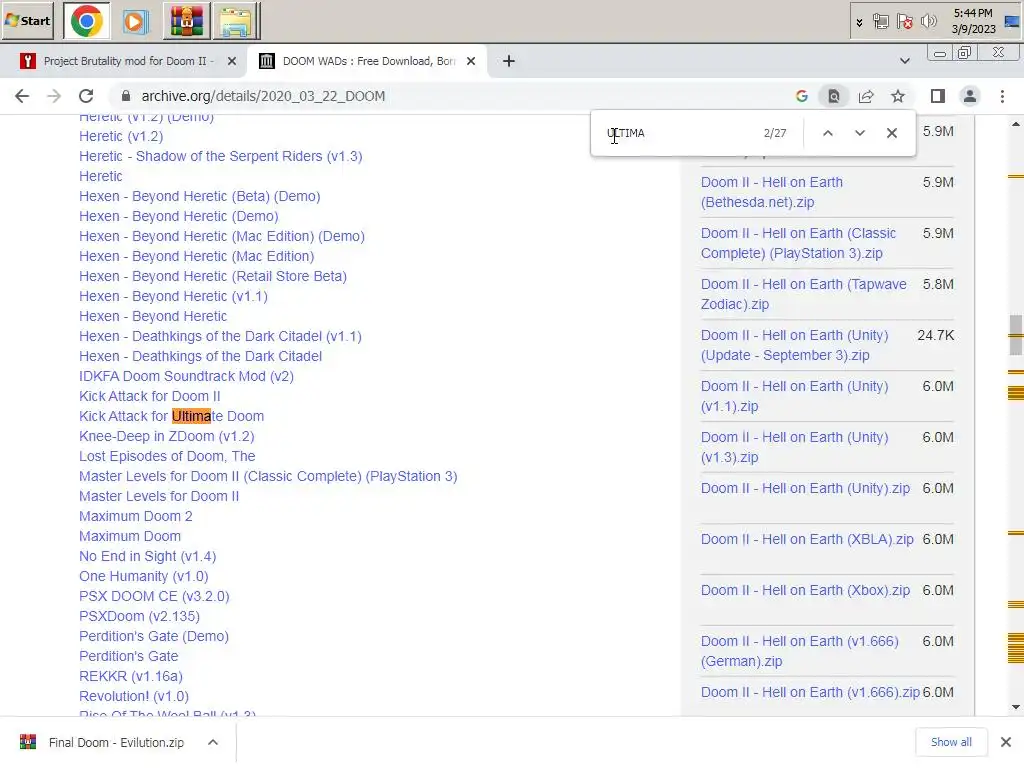Go to next find result
This screenshot has width=1024, height=768.
[x=859, y=133]
